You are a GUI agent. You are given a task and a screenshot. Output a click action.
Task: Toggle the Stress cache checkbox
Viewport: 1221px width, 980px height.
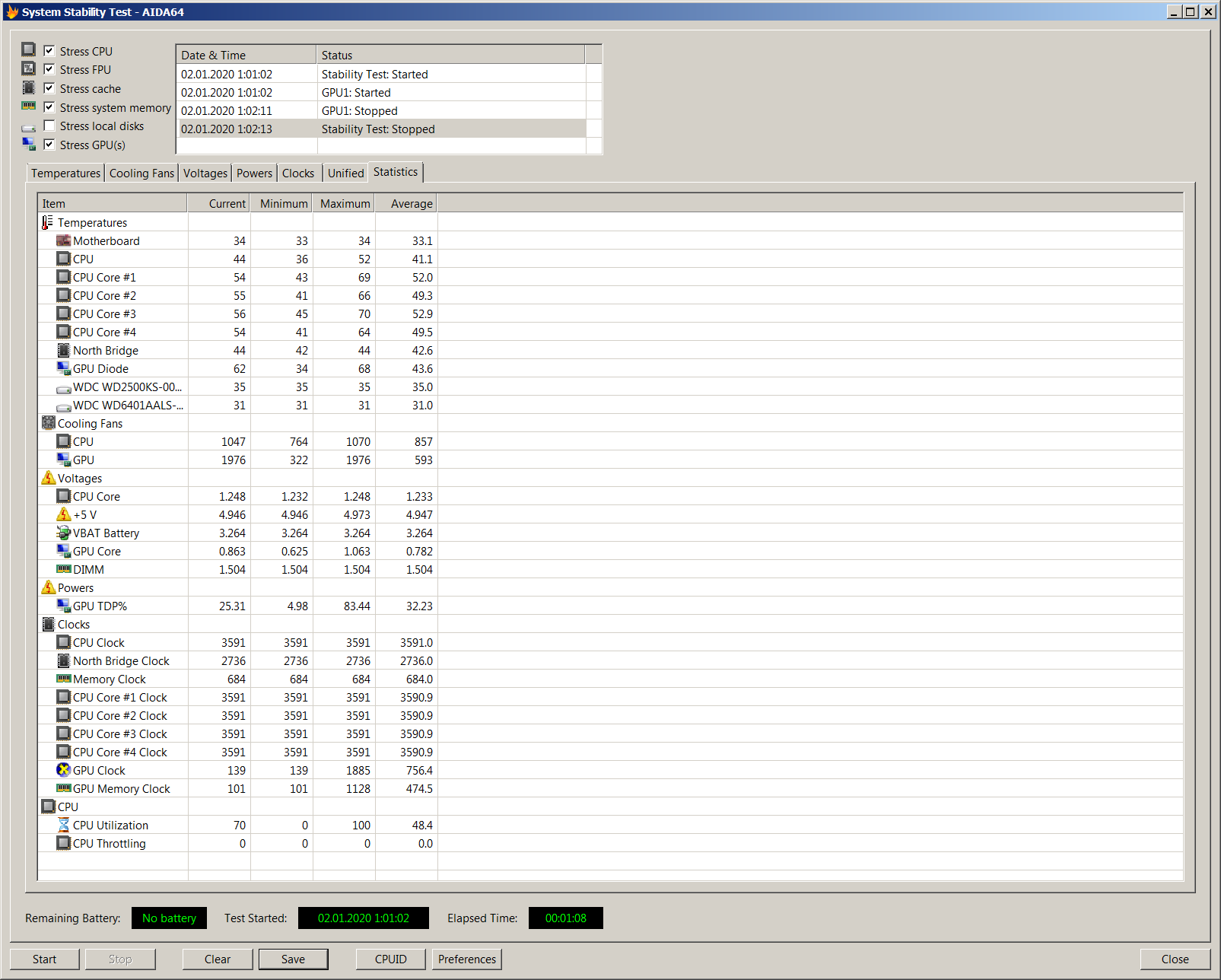pyautogui.click(x=49, y=88)
